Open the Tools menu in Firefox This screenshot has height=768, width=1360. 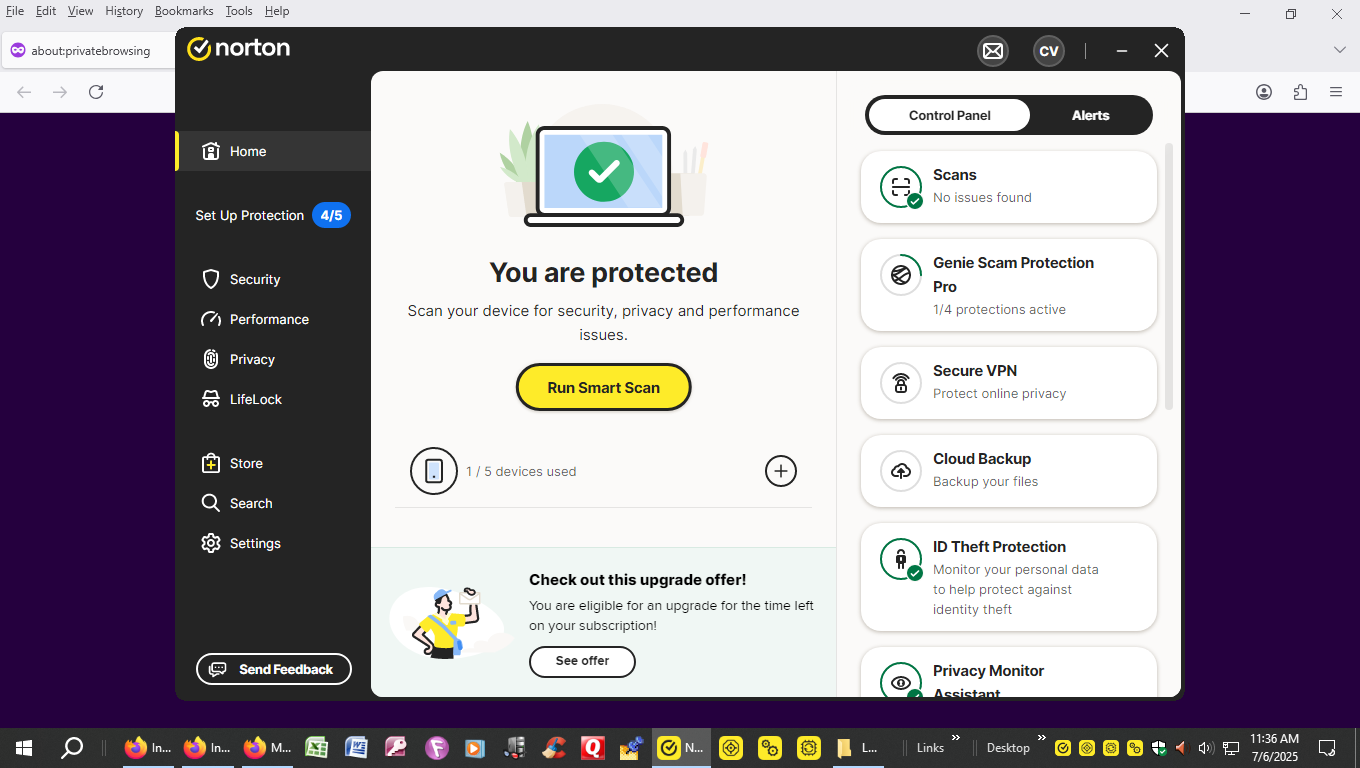click(x=239, y=11)
